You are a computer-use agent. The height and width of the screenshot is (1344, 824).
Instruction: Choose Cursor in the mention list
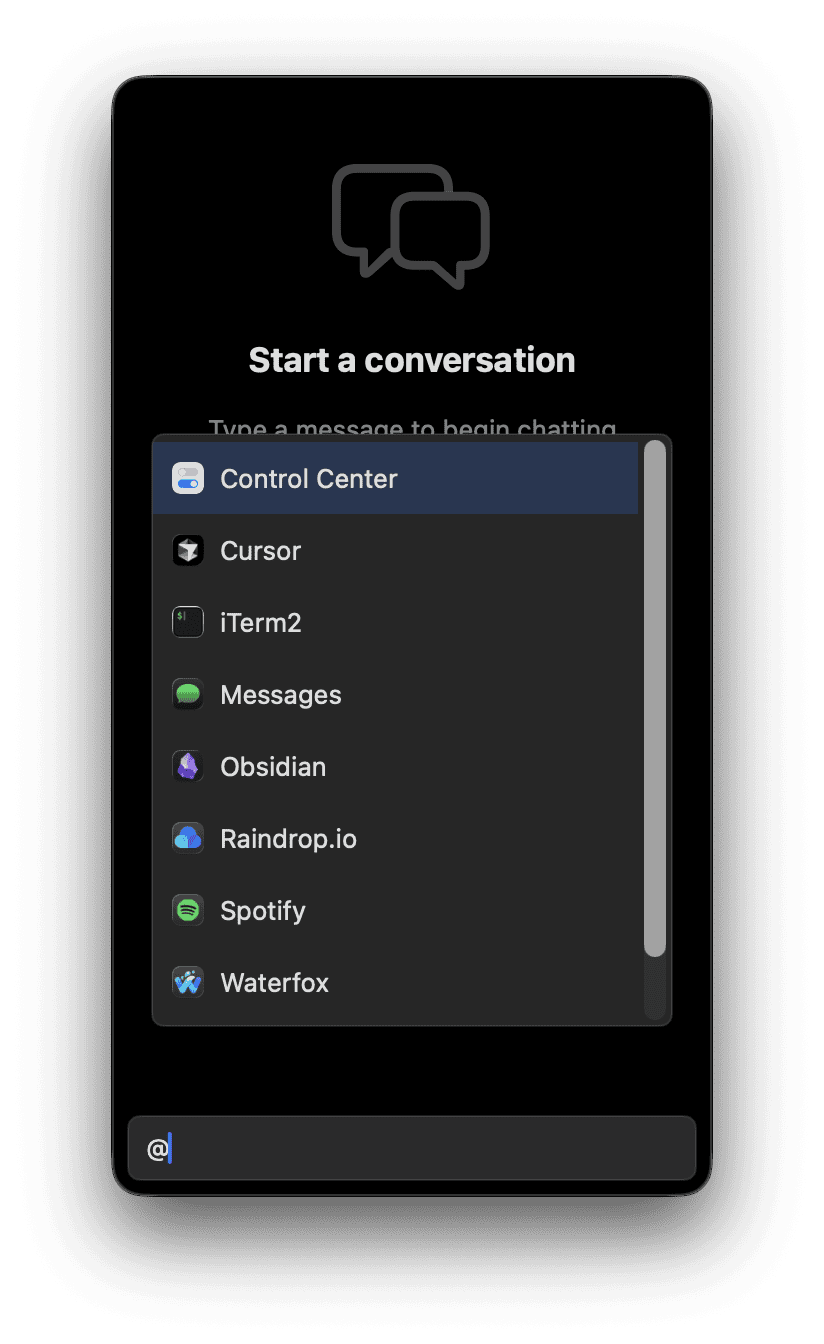click(x=396, y=550)
